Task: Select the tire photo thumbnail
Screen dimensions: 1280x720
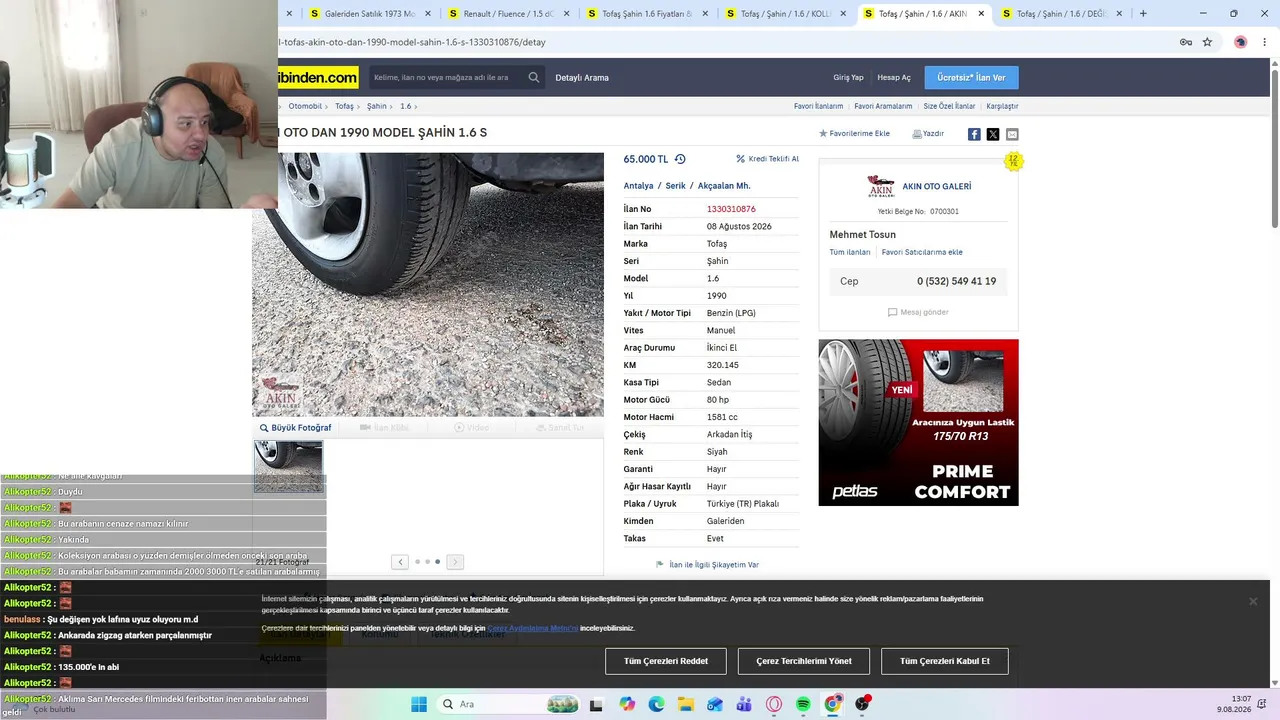Action: pos(288,466)
